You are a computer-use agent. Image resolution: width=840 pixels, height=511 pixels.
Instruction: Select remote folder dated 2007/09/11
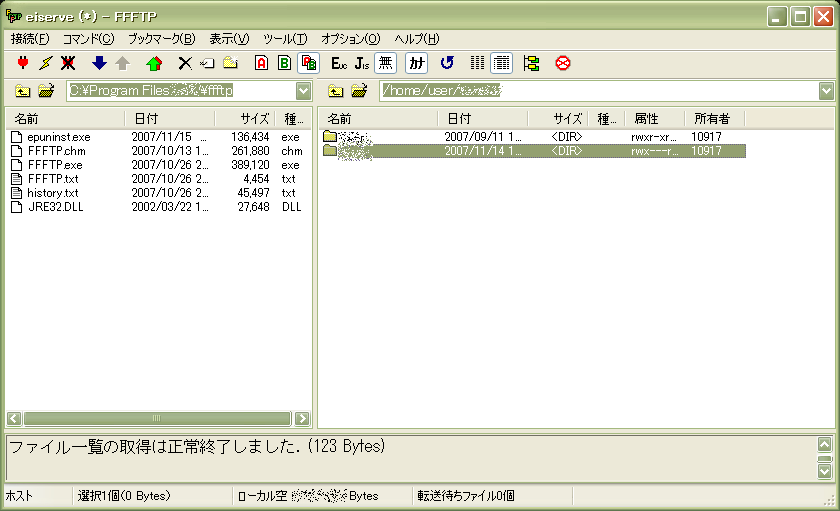pyautogui.click(x=533, y=137)
